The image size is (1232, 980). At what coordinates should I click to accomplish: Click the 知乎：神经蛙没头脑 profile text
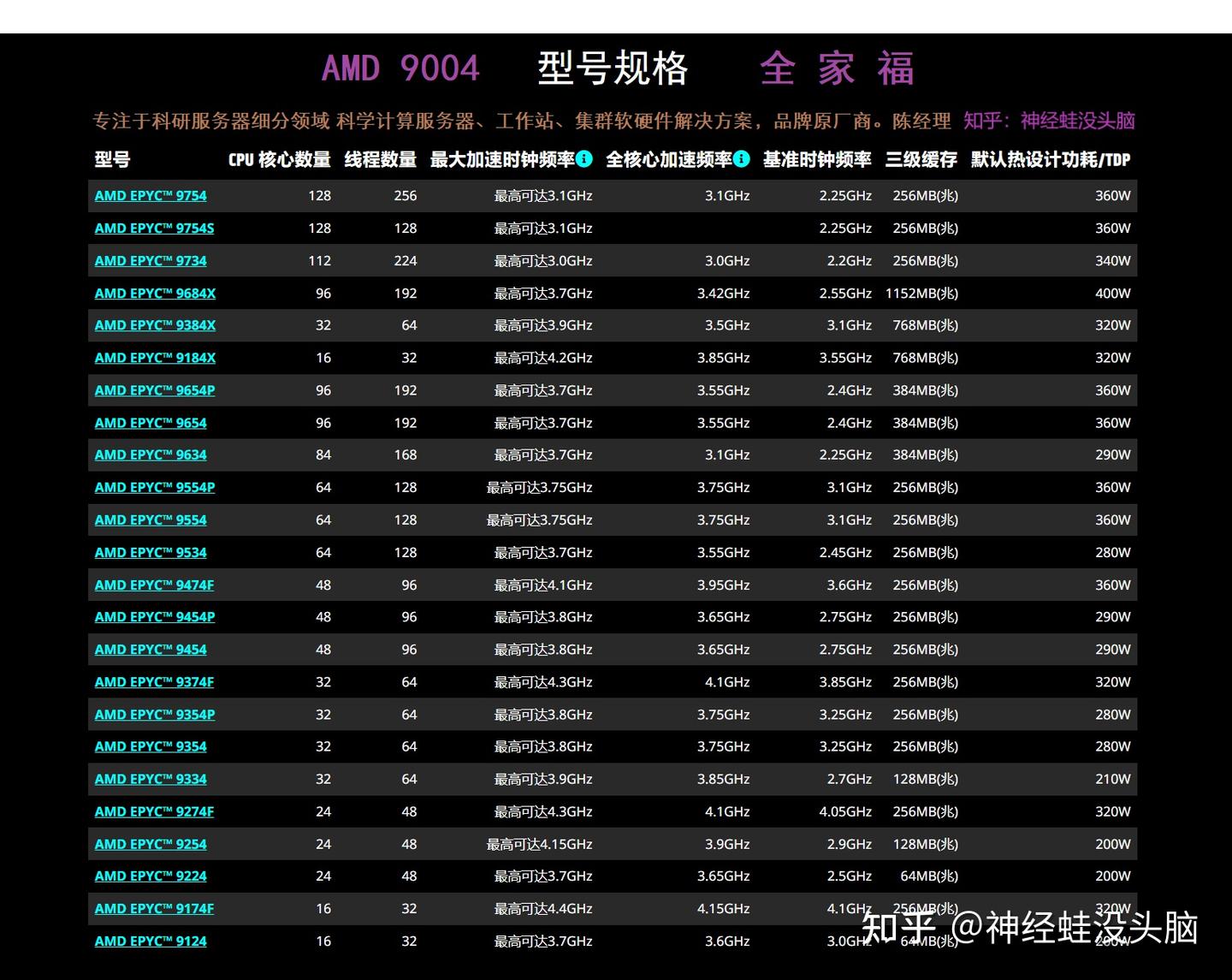[1050, 121]
